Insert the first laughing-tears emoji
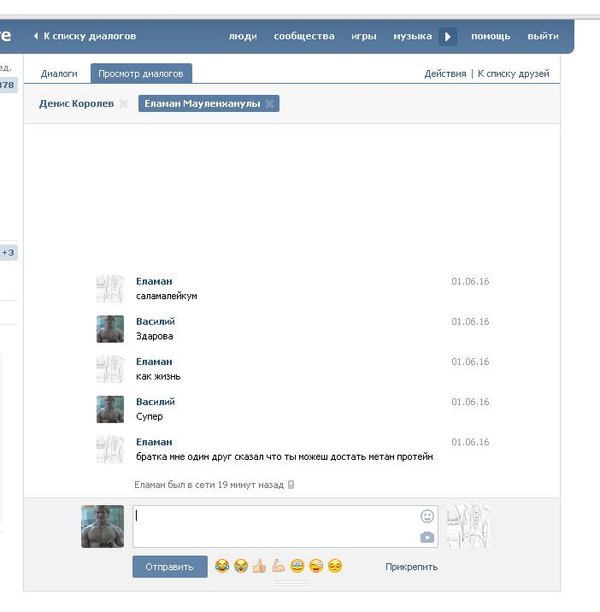Viewport: 600px width, 612px height. (x=222, y=567)
